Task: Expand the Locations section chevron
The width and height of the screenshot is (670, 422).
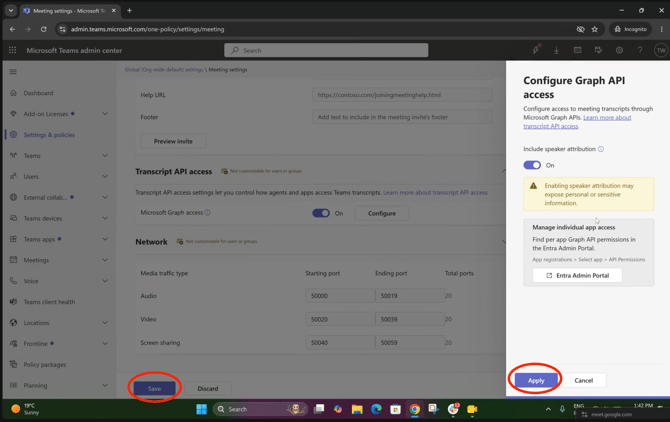Action: [x=105, y=322]
